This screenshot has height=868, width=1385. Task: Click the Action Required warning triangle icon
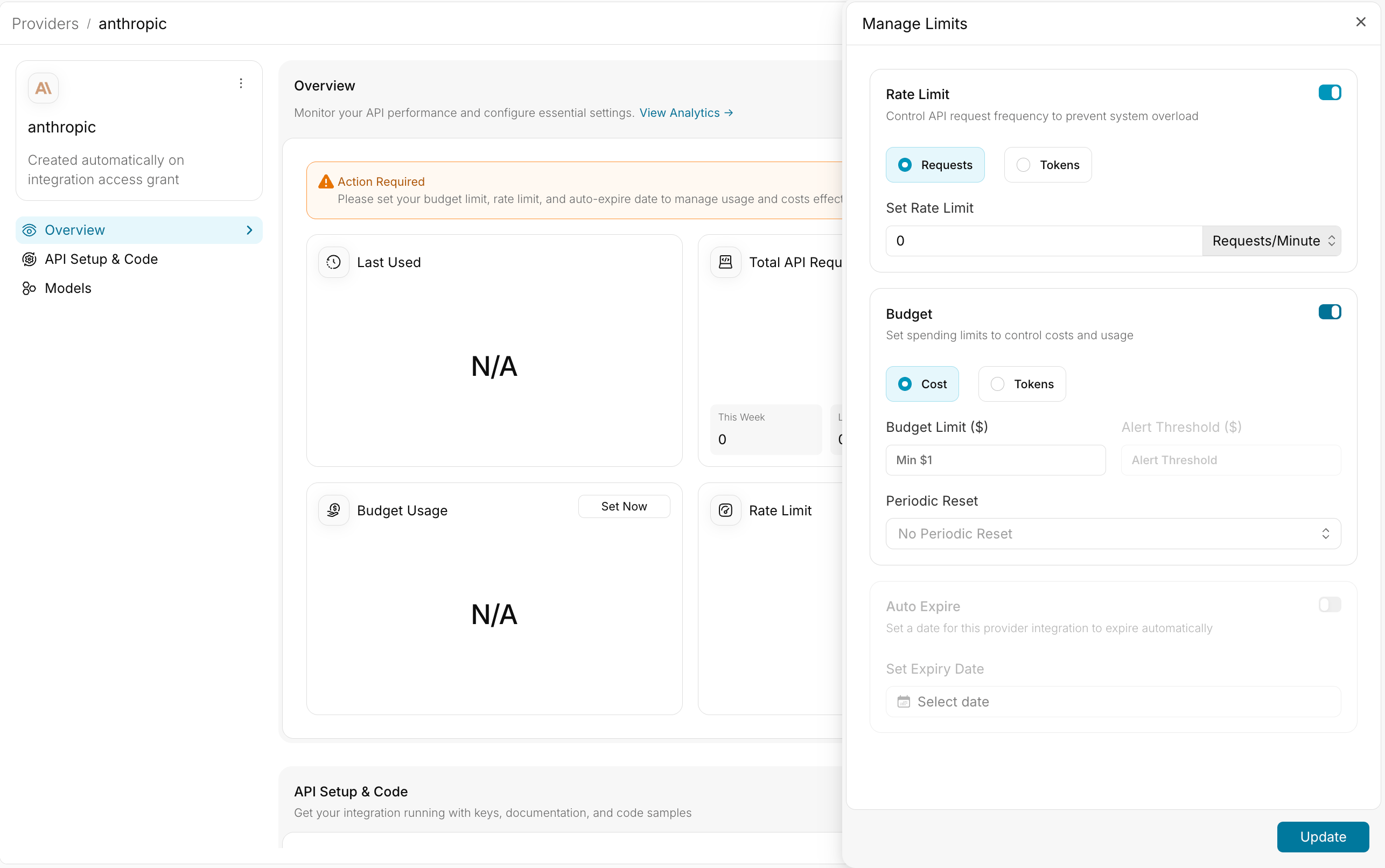(x=326, y=181)
